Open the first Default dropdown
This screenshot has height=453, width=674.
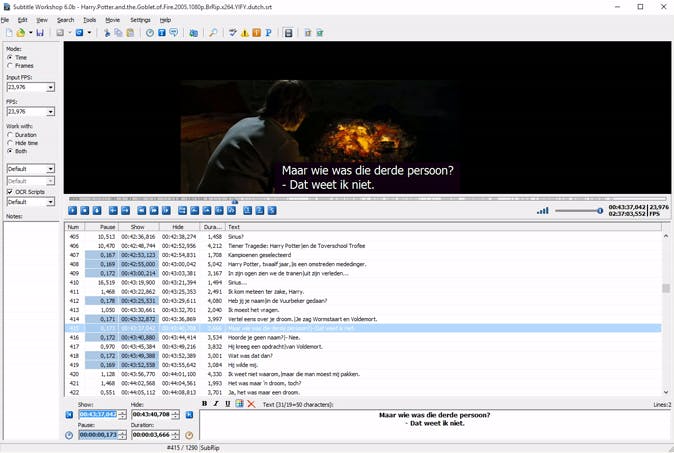(x=50, y=169)
